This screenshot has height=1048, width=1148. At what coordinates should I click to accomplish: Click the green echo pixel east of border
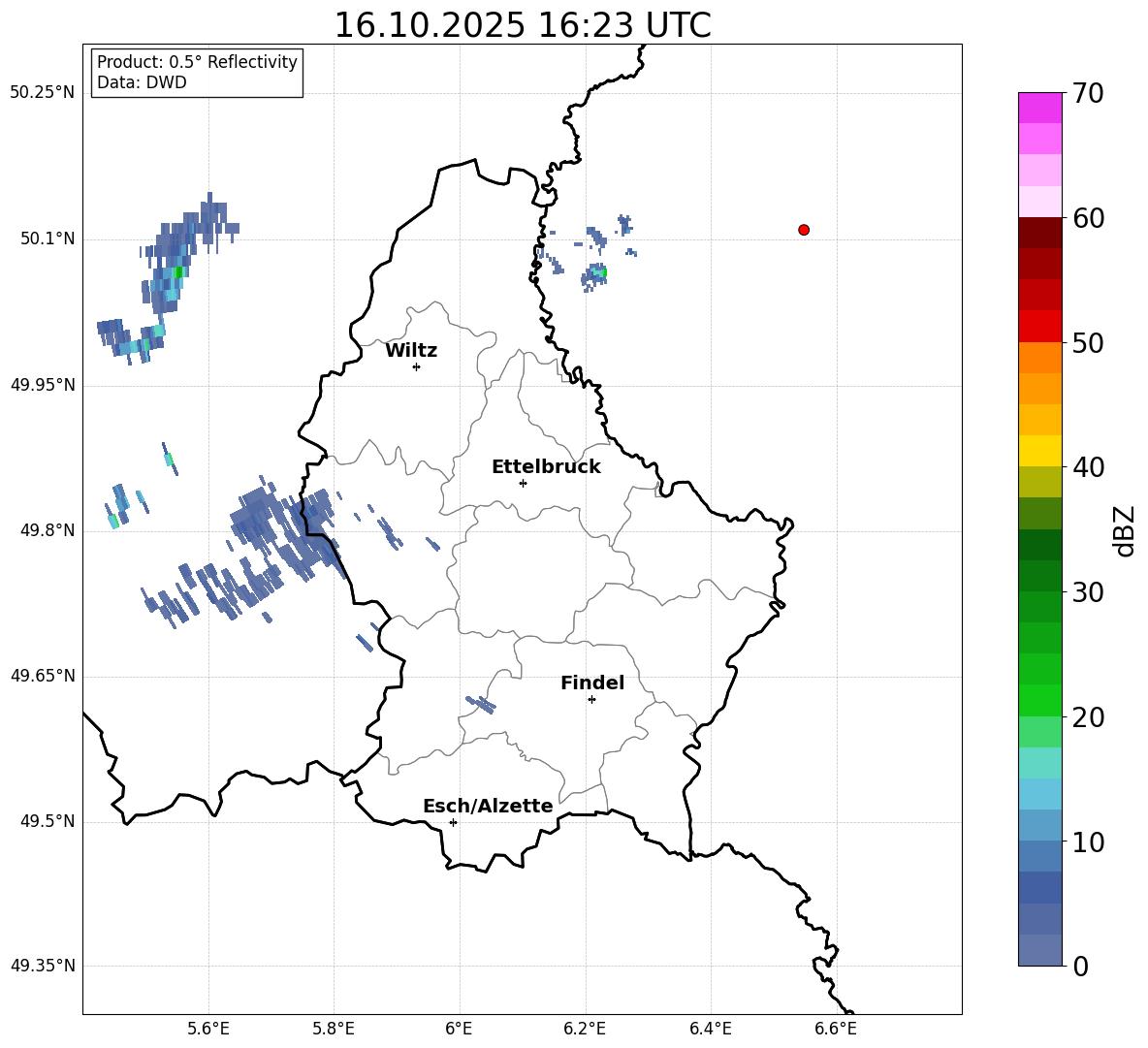(603, 273)
